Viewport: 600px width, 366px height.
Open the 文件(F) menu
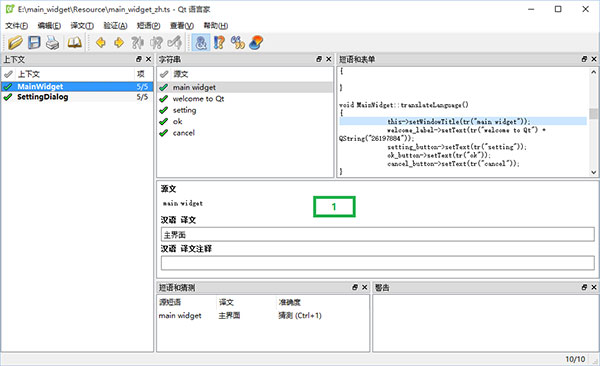(x=16, y=26)
